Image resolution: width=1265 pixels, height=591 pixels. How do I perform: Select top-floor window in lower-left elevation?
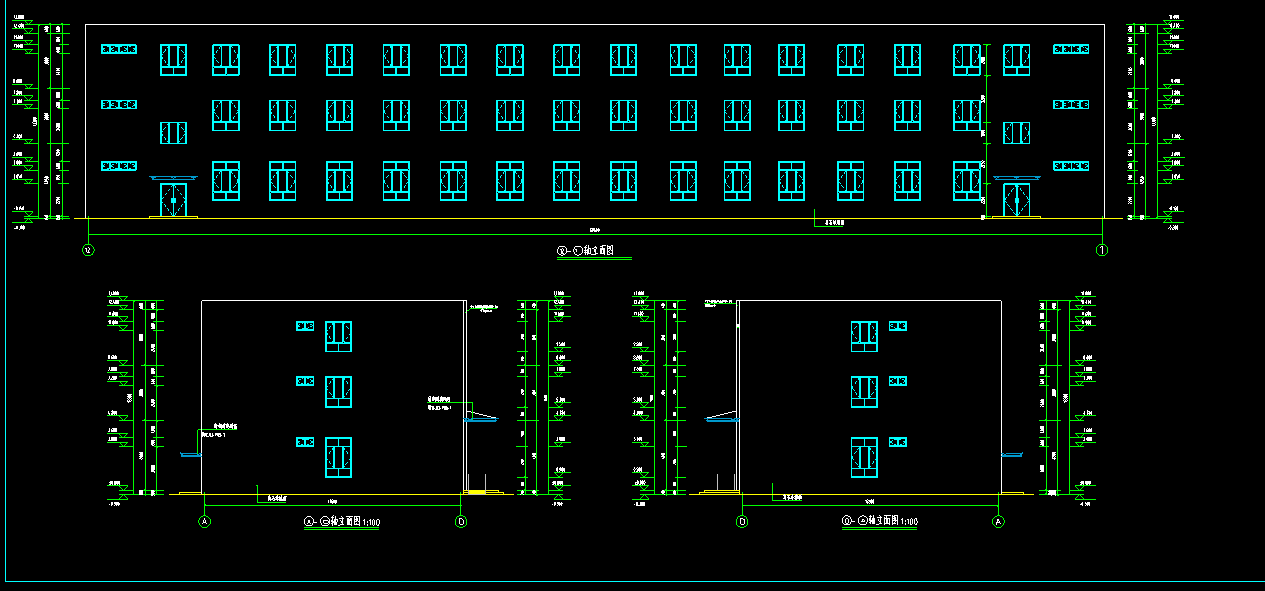pos(338,336)
